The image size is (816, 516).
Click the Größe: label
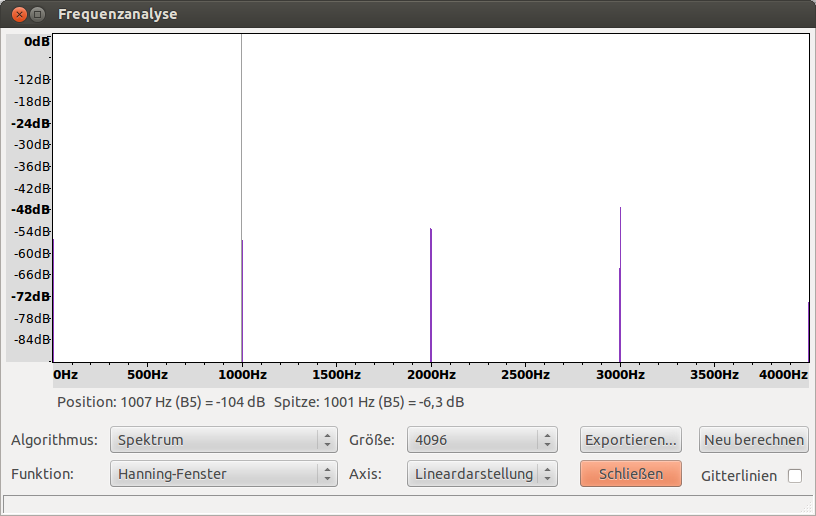[x=372, y=440]
